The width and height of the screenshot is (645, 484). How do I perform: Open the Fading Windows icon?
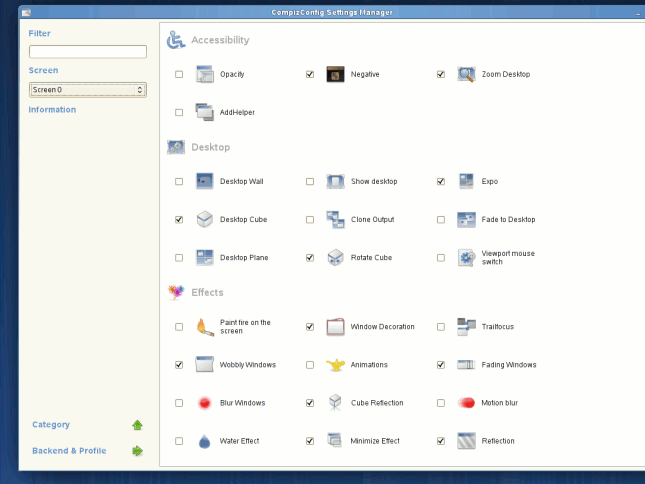[466, 365]
